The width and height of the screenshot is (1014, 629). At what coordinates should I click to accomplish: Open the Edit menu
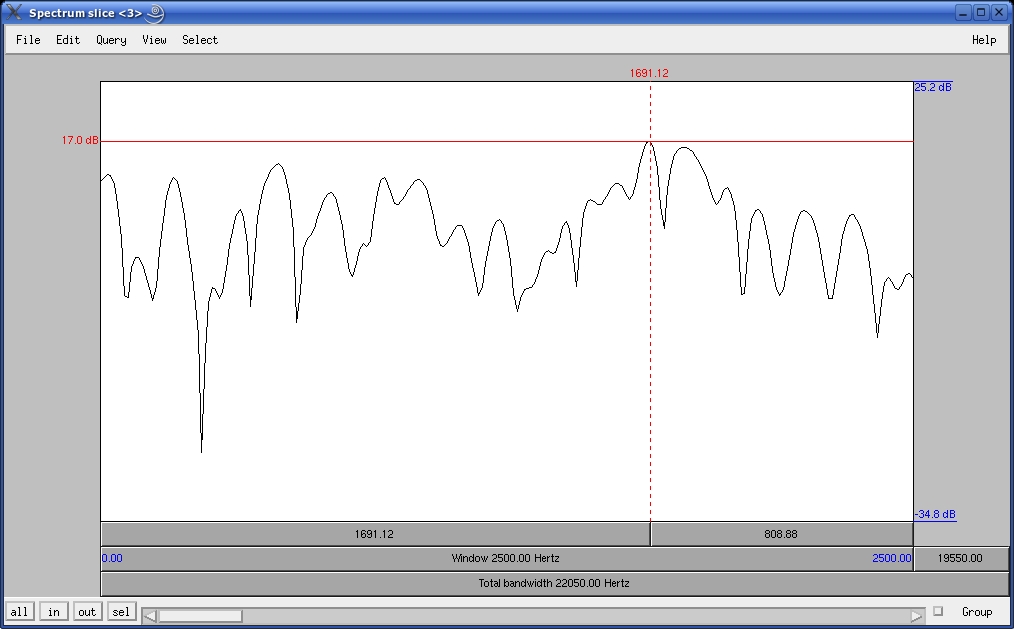click(68, 40)
